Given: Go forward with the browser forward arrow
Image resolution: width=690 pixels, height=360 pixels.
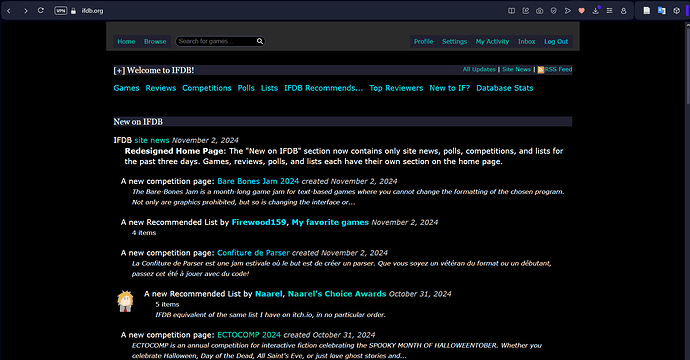Looking at the screenshot, I should (x=26, y=11).
